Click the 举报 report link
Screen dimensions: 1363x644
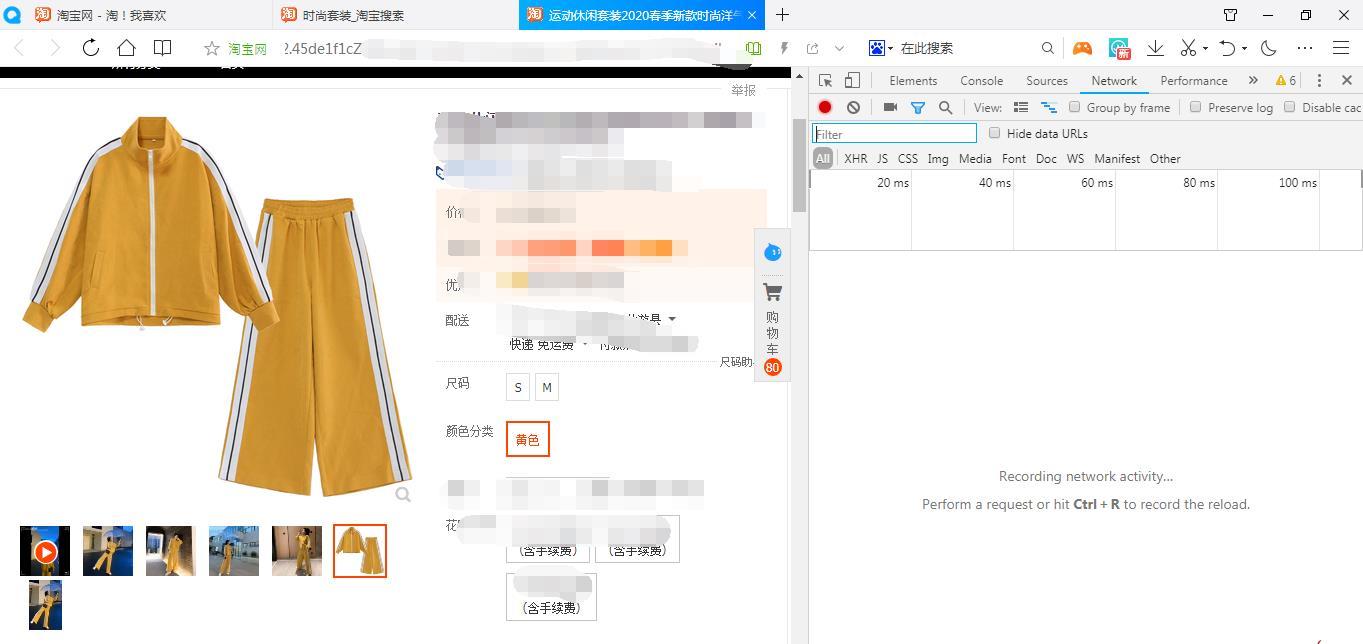click(x=743, y=90)
